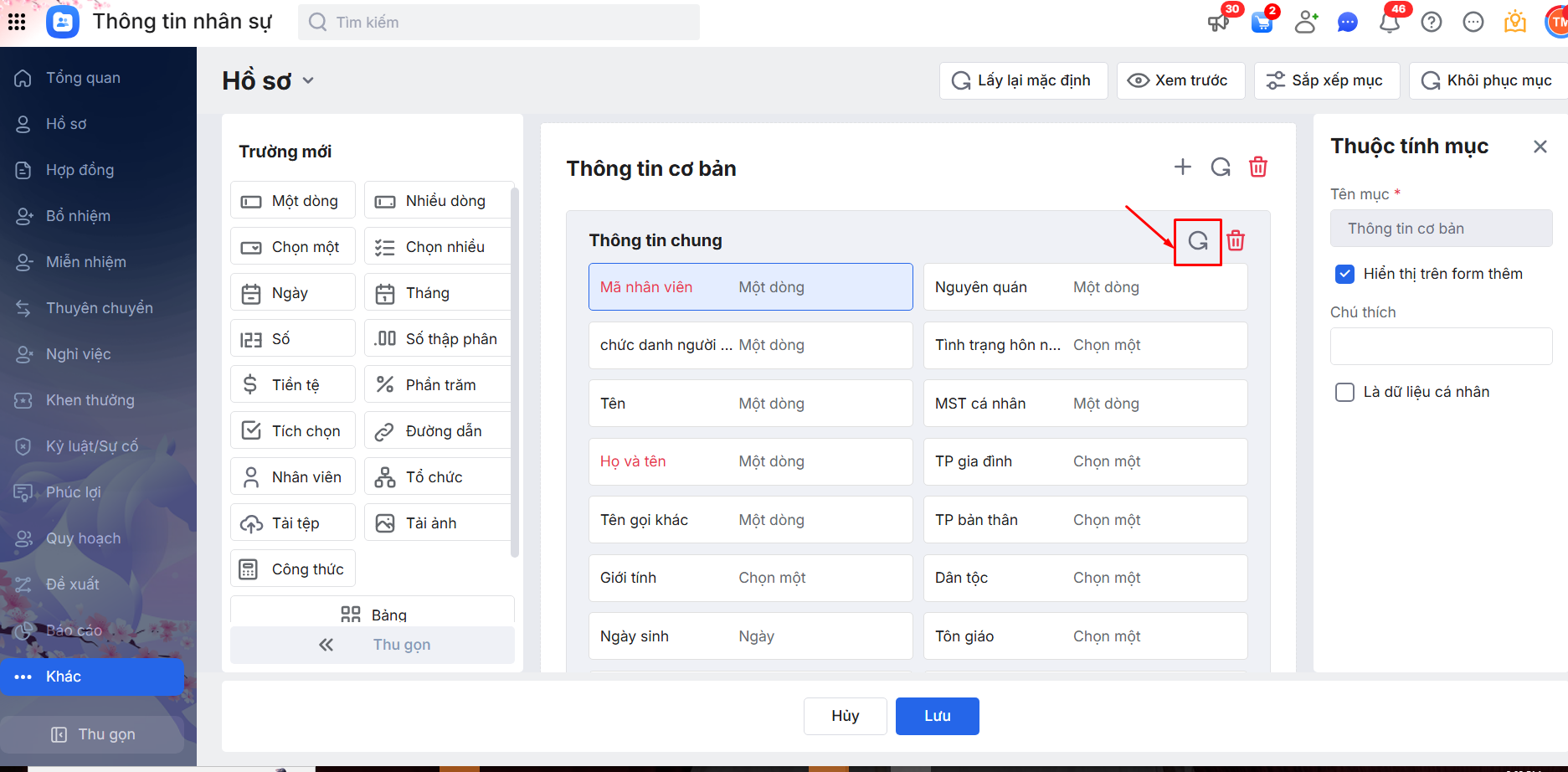1568x772 pixels.
Task: Add a Chọn nhiều field type
Action: 438,247
